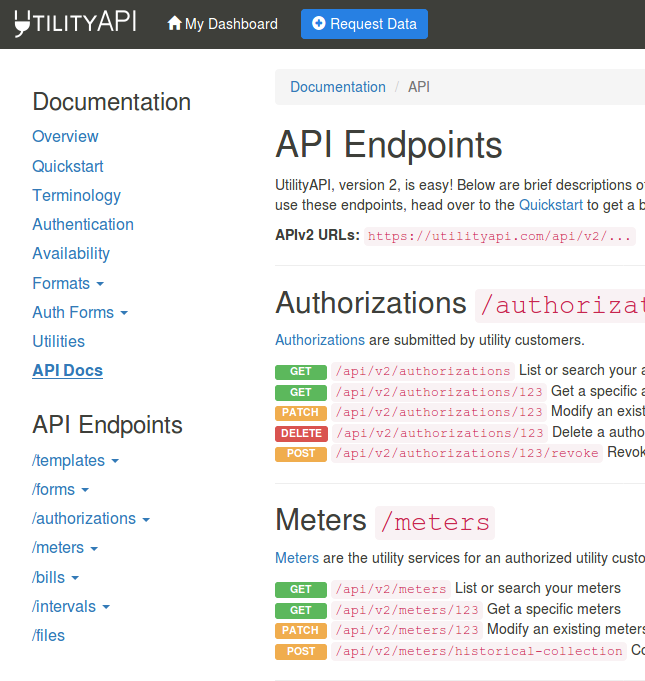Viewport: 645px width, 681px height.
Task: Expand the /intervals endpoint menu
Action: tap(71, 607)
